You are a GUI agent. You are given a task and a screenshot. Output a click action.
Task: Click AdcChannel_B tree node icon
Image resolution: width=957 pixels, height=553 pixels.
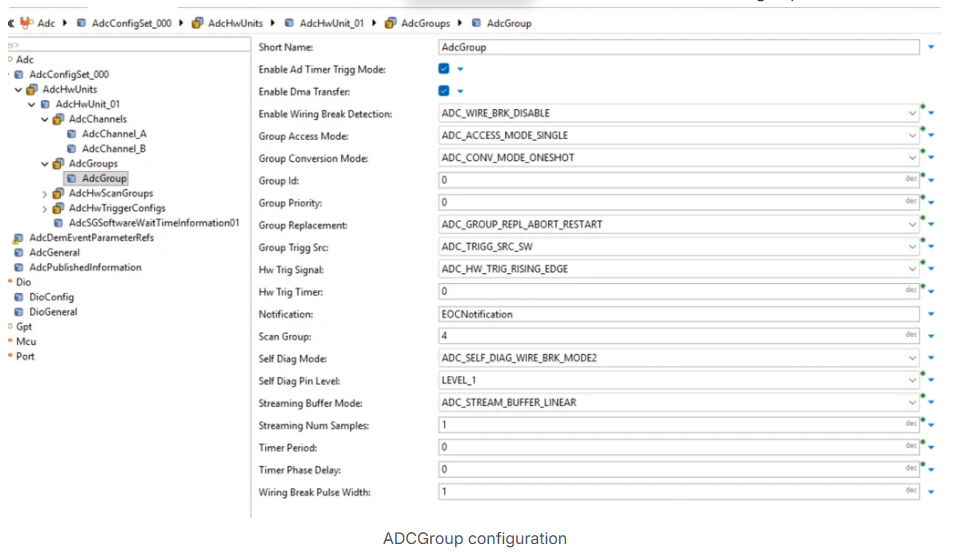71,148
